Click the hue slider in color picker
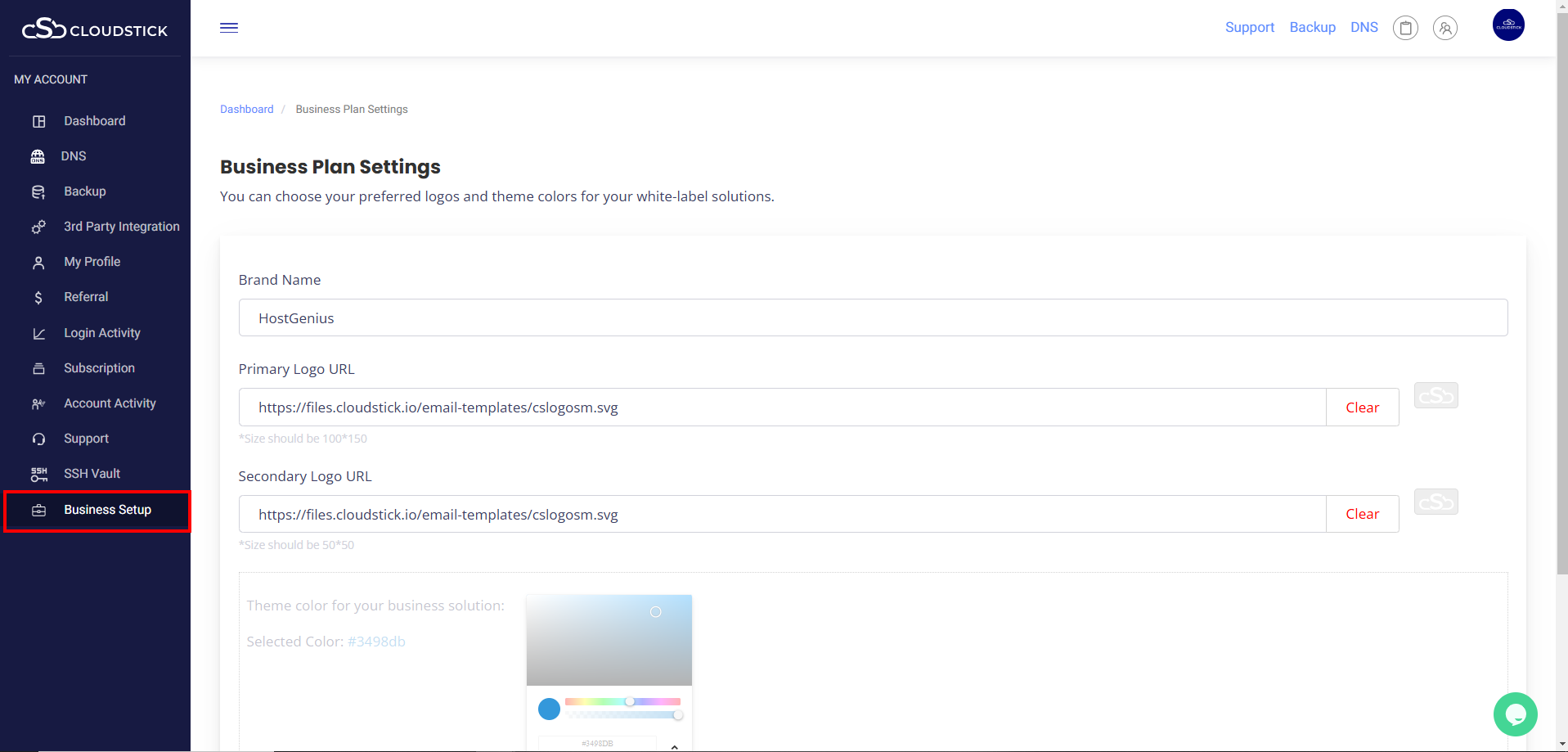This screenshot has height=752, width=1568. point(622,701)
